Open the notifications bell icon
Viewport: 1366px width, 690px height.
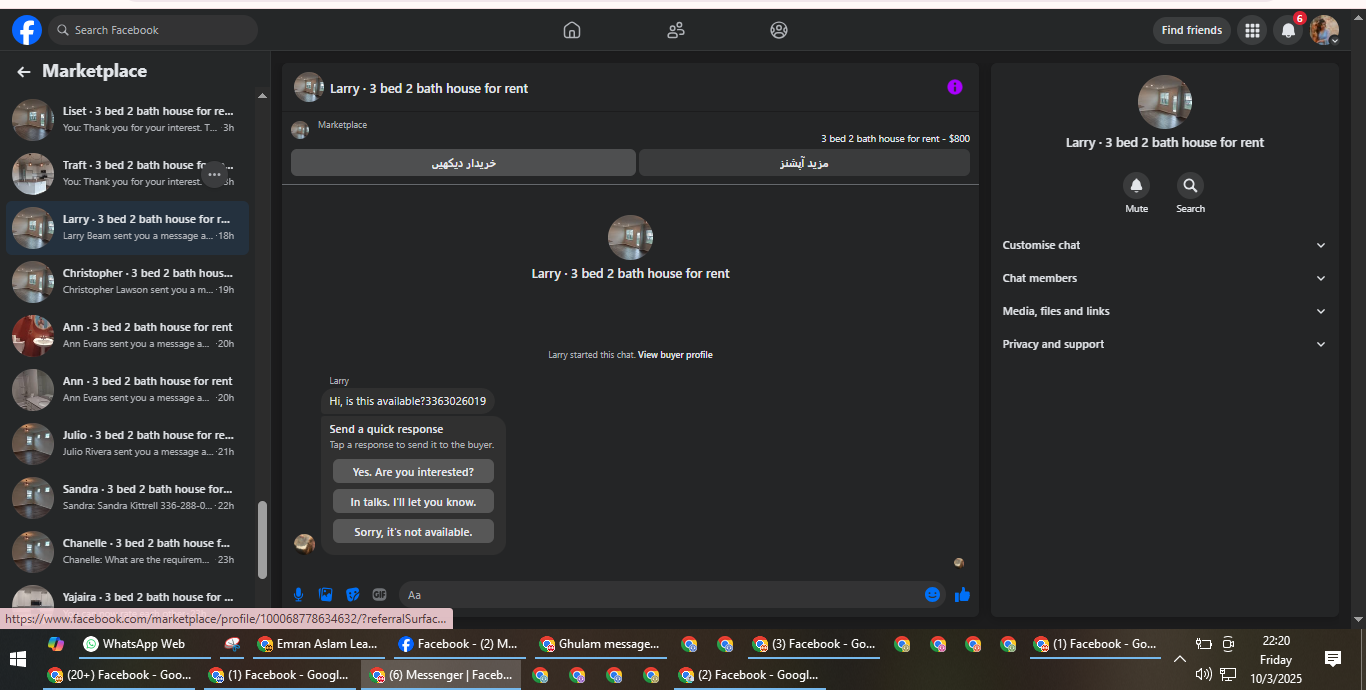point(1288,30)
